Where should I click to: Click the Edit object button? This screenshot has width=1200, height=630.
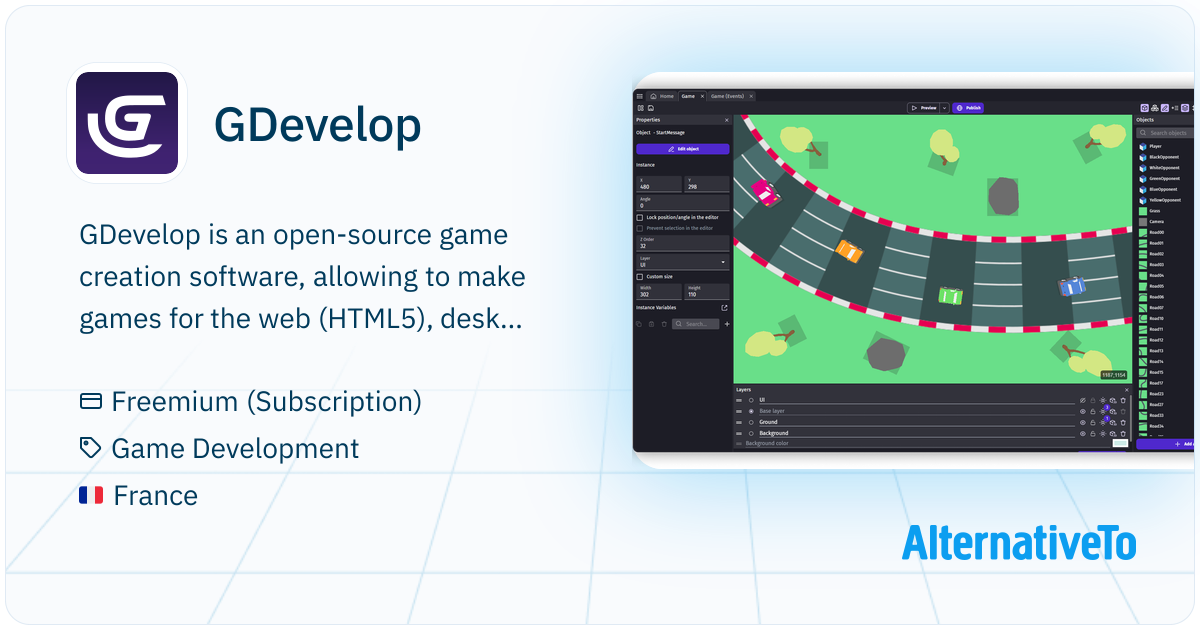point(683,149)
